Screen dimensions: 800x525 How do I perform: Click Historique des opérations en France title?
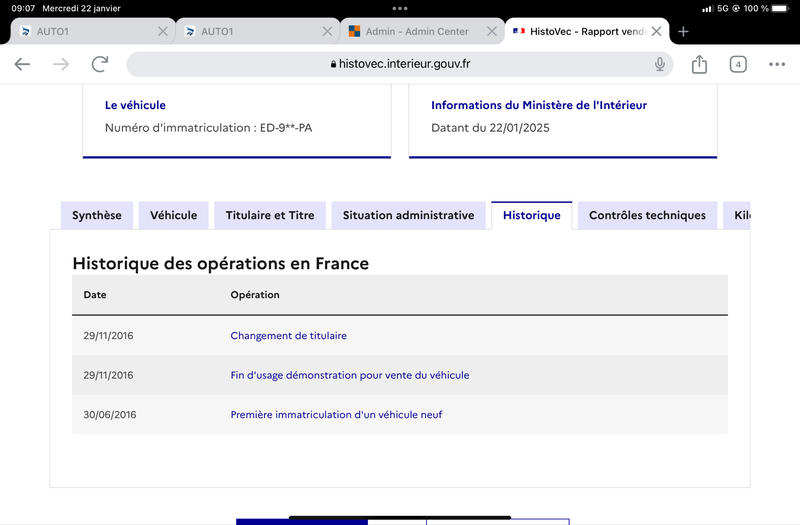tap(220, 264)
